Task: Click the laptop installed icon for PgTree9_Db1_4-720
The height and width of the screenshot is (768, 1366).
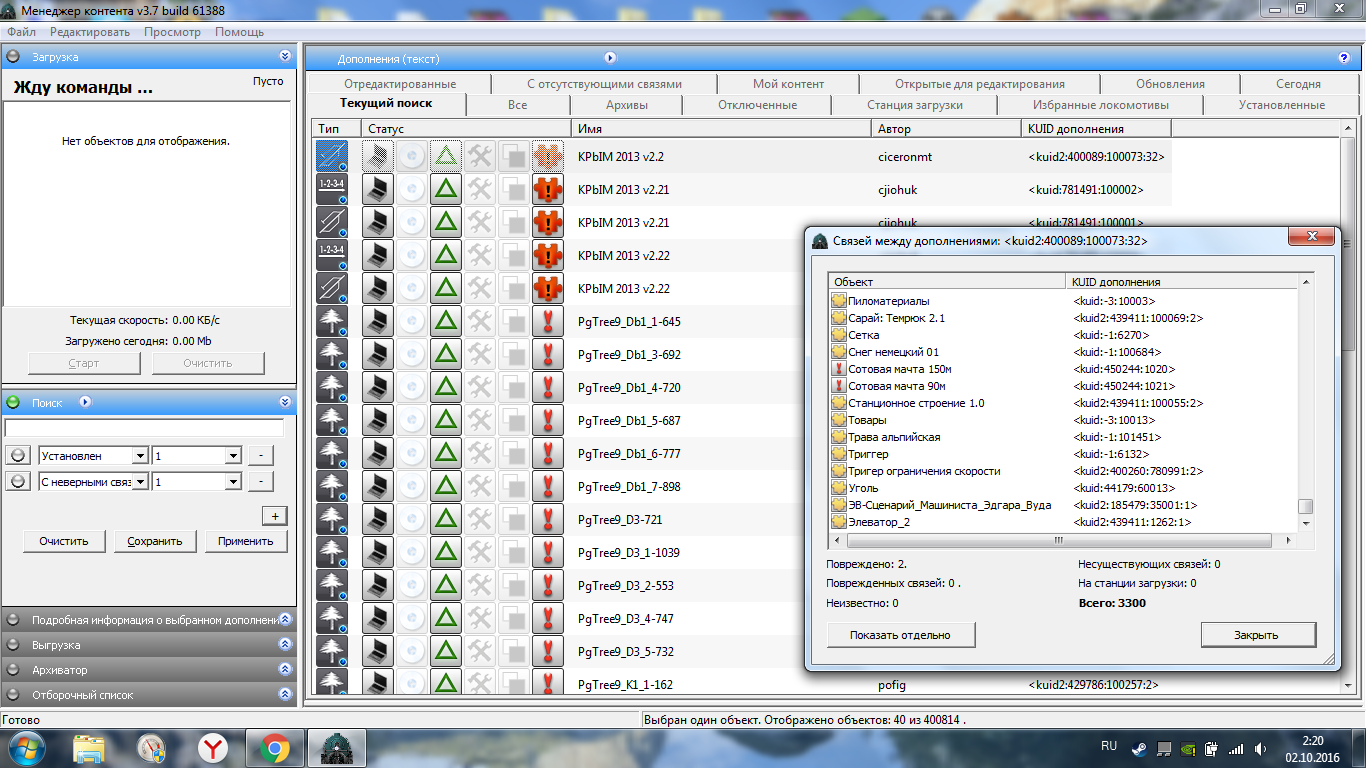Action: (x=377, y=387)
